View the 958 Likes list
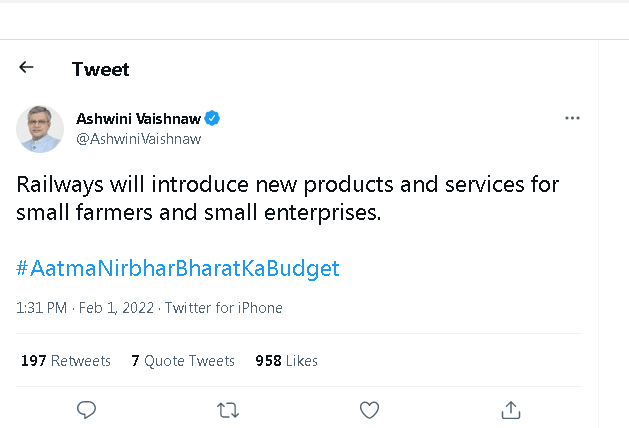This screenshot has height=428, width=629. (x=286, y=361)
